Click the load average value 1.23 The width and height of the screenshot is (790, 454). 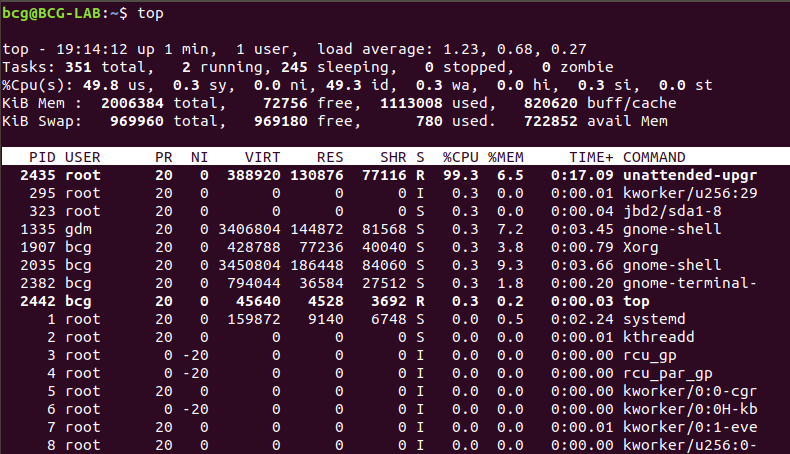point(460,49)
